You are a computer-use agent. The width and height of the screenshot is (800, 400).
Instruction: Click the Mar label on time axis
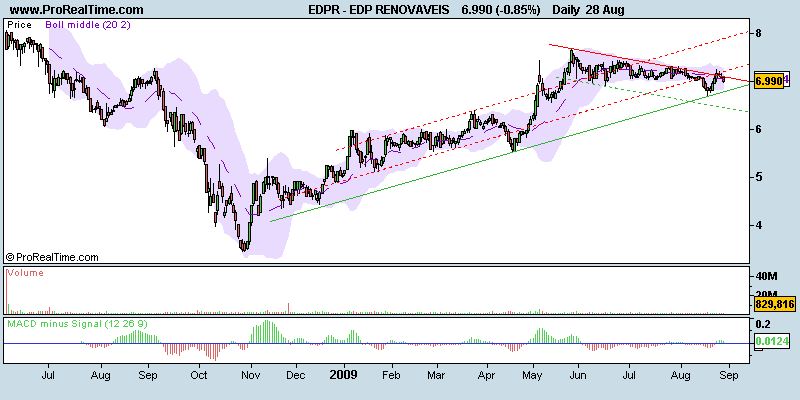point(437,375)
